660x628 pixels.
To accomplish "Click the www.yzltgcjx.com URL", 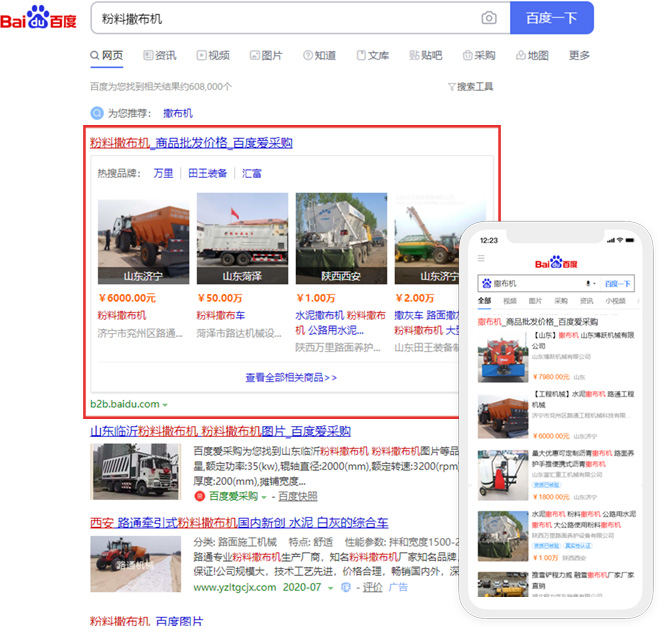I will coord(235,587).
